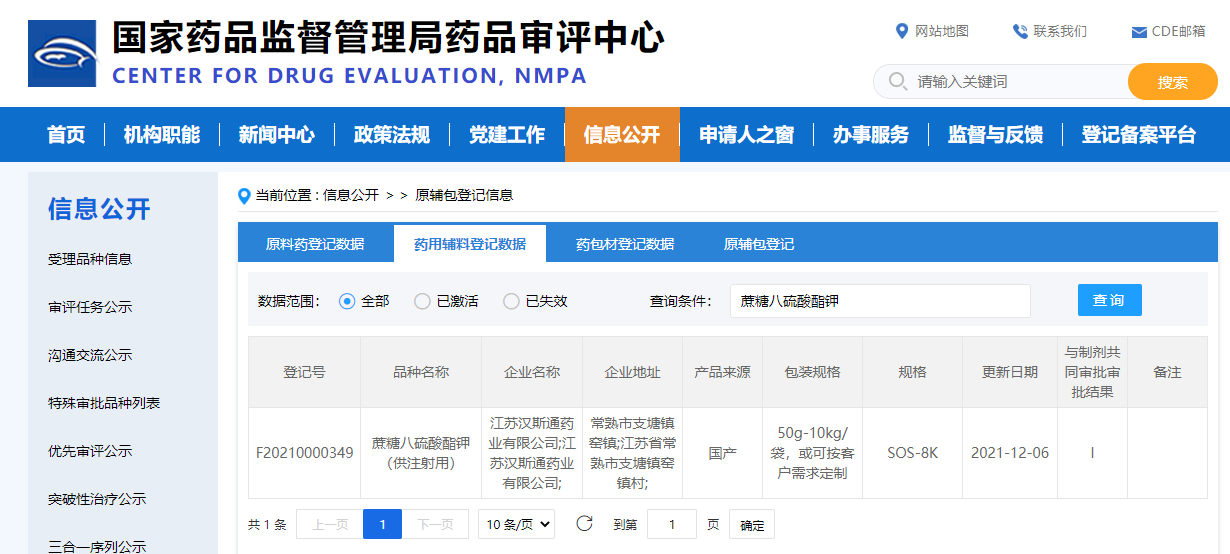Open 首页 in the main navigation

(x=66, y=135)
